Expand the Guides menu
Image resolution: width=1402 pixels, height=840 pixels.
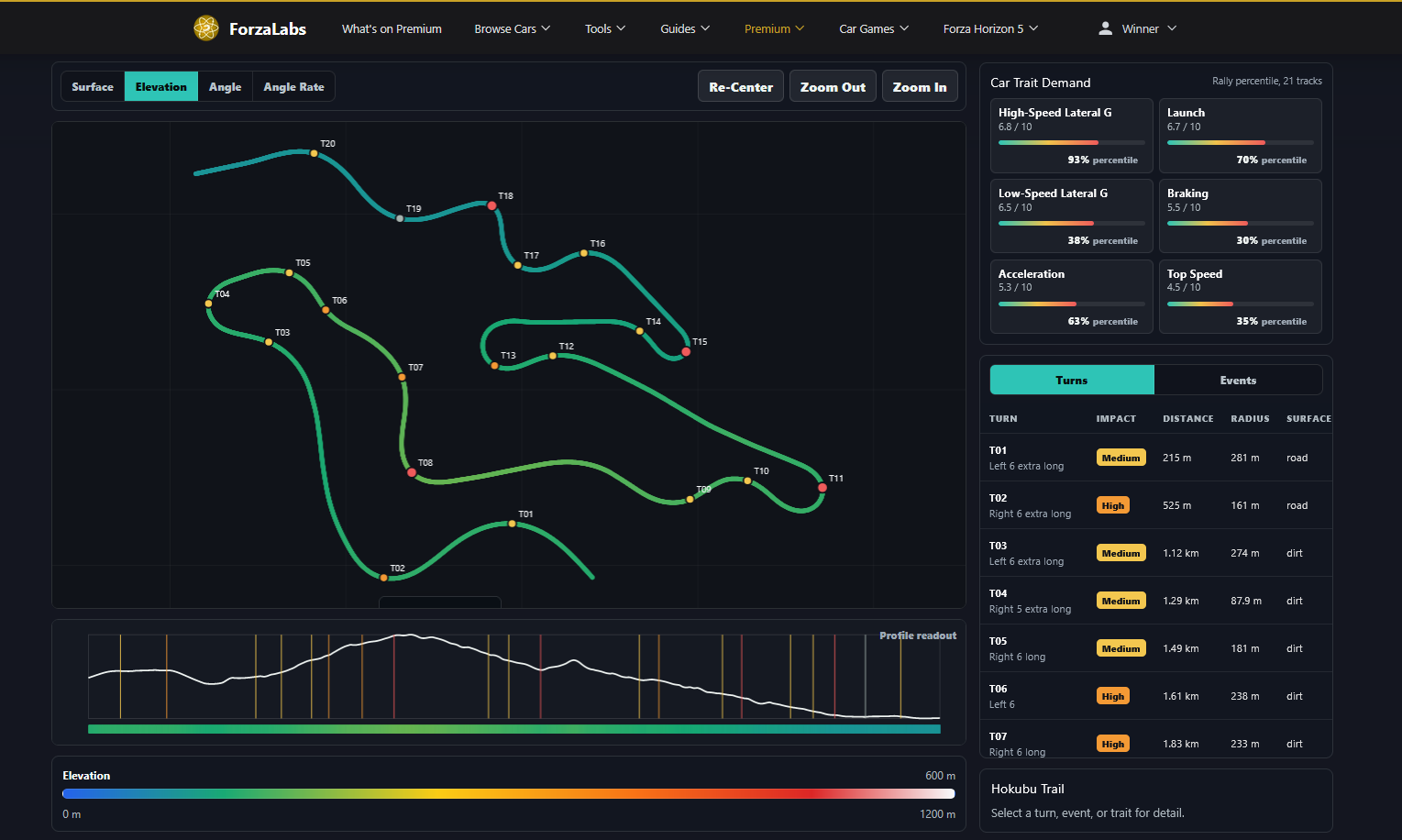(685, 28)
